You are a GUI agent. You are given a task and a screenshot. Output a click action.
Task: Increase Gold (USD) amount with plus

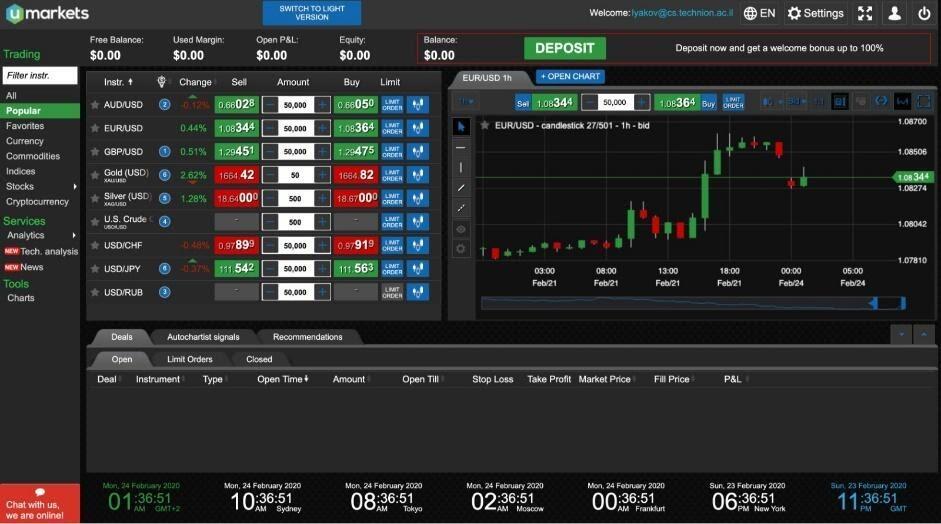coord(322,175)
